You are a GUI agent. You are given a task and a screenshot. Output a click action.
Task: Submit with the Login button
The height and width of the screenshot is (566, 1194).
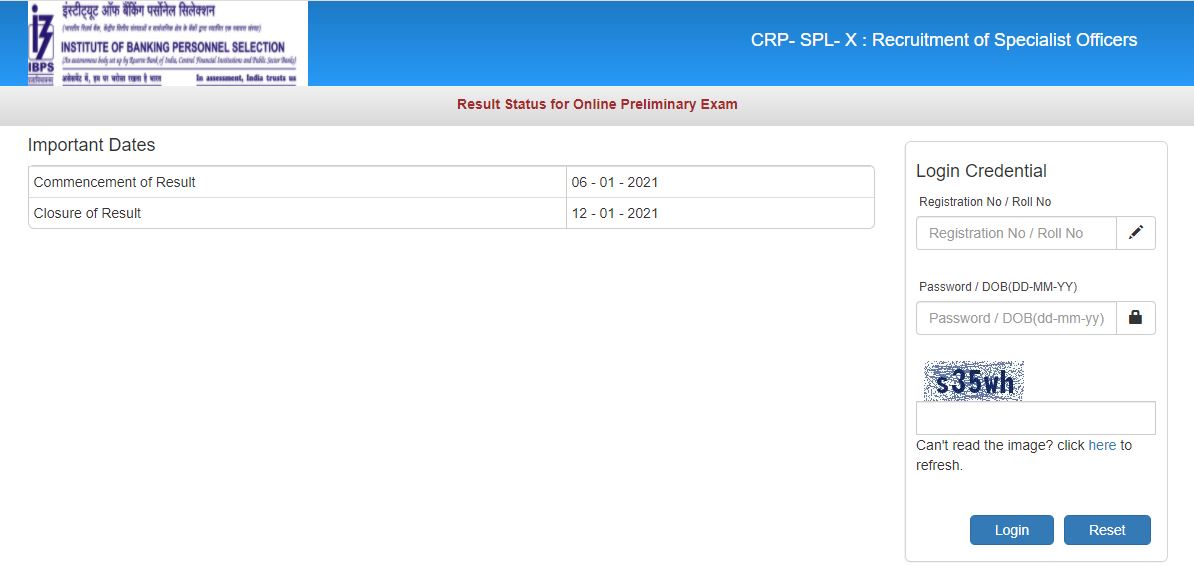(x=1011, y=530)
